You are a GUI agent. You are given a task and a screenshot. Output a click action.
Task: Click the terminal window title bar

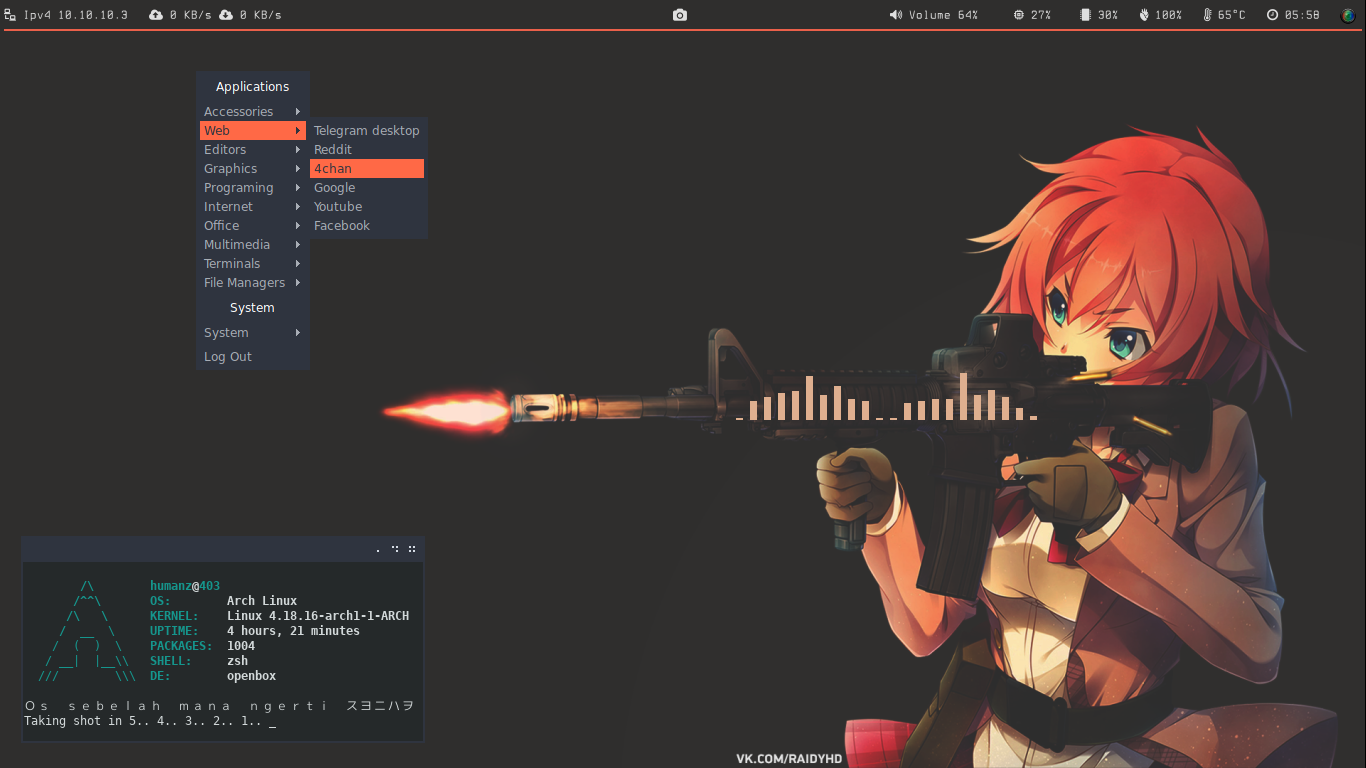223,549
